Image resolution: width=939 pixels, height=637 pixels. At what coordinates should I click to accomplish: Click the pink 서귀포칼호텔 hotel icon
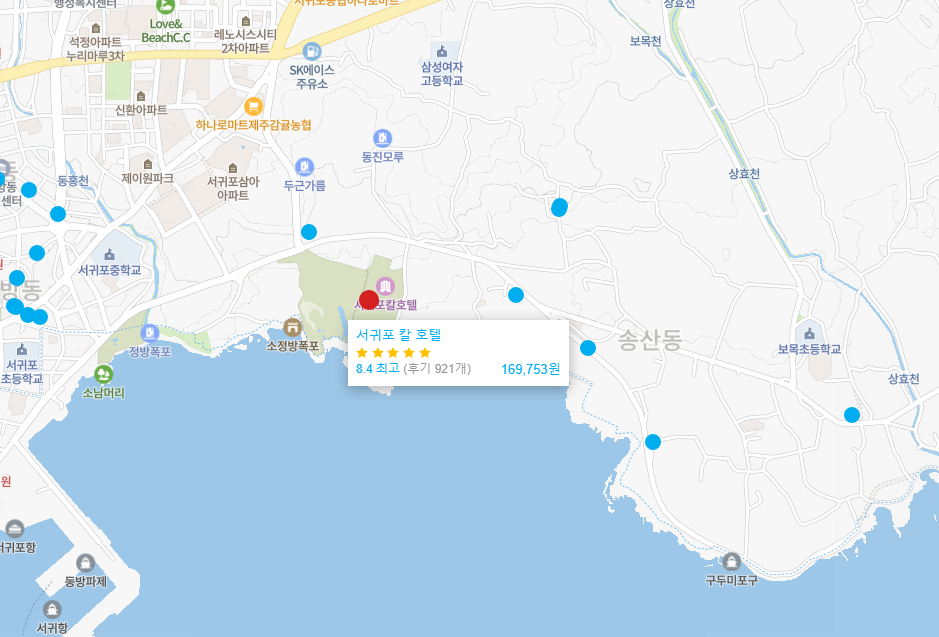point(385,286)
